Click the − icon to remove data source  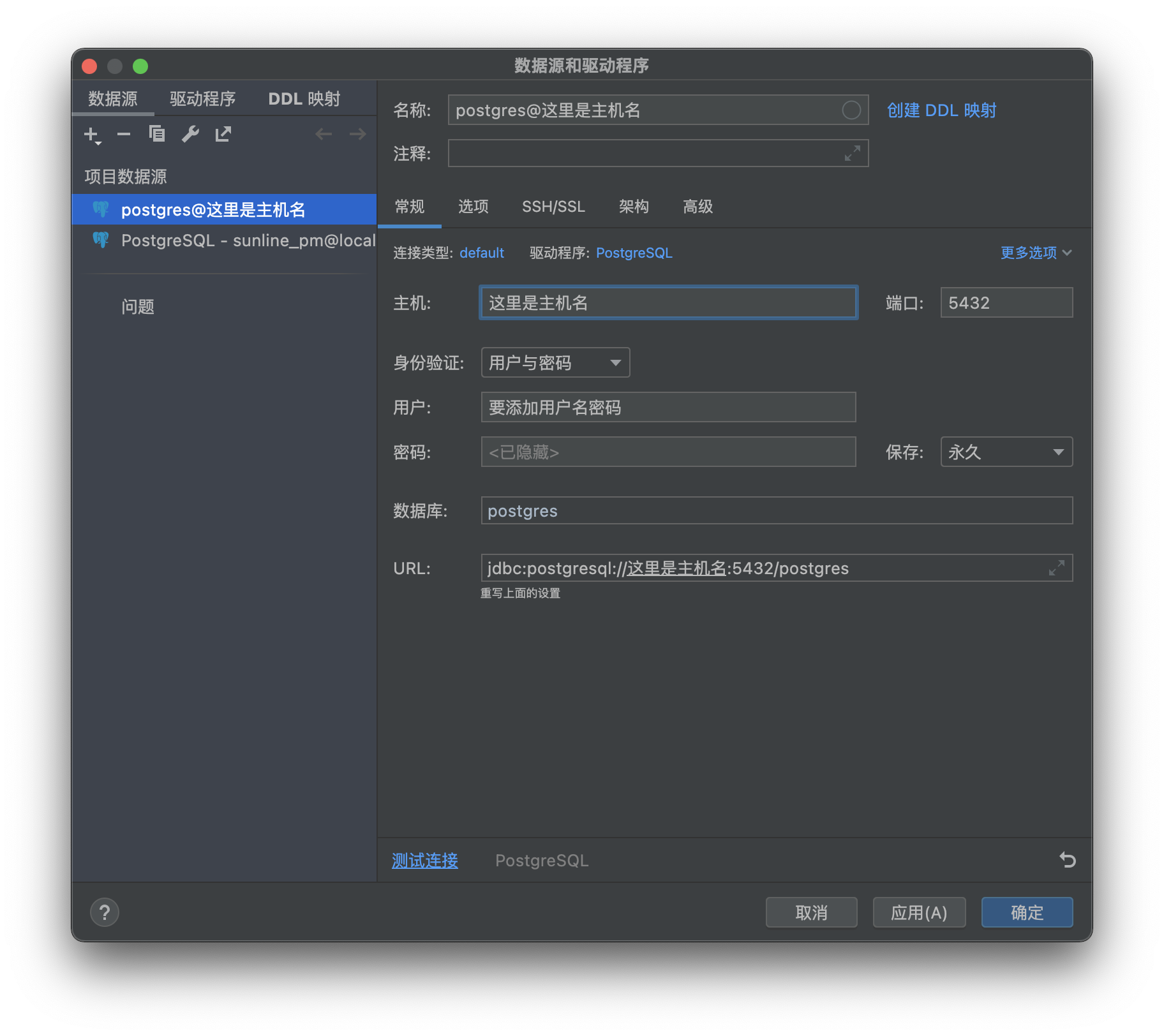coord(123,135)
